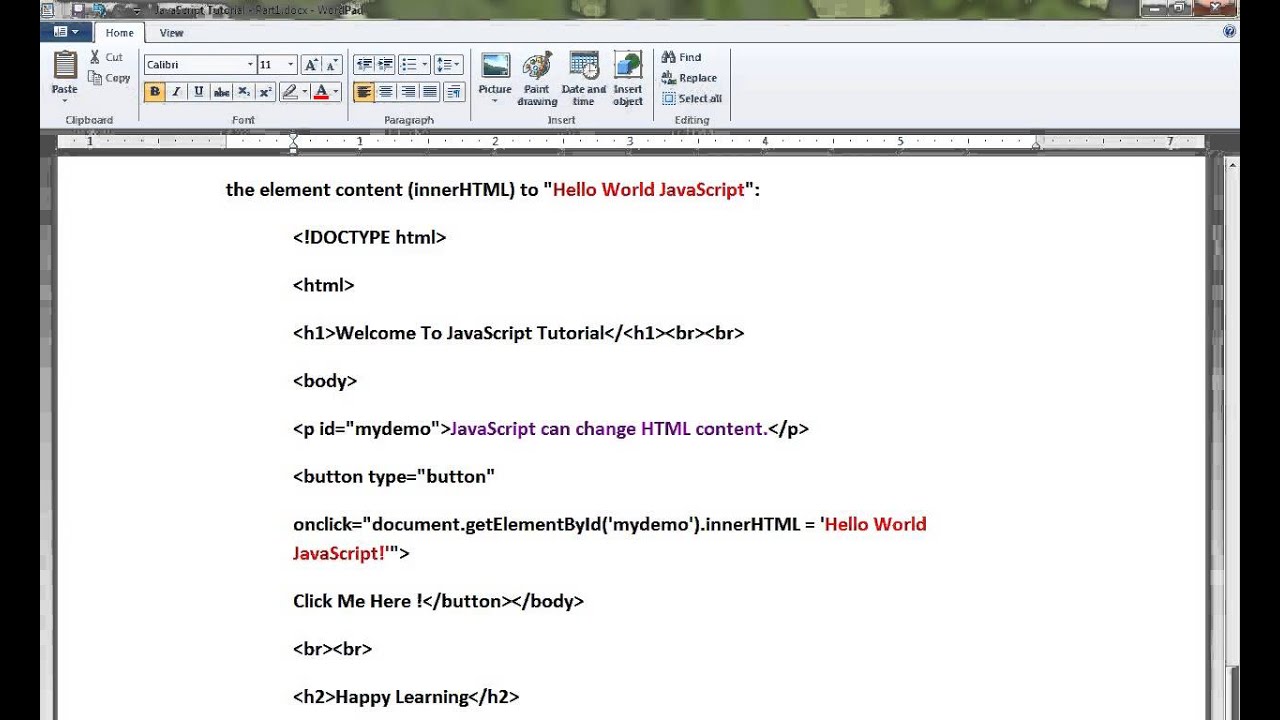The width and height of the screenshot is (1280, 720).
Task: Click the "<br><br>" line
Action: point(332,649)
